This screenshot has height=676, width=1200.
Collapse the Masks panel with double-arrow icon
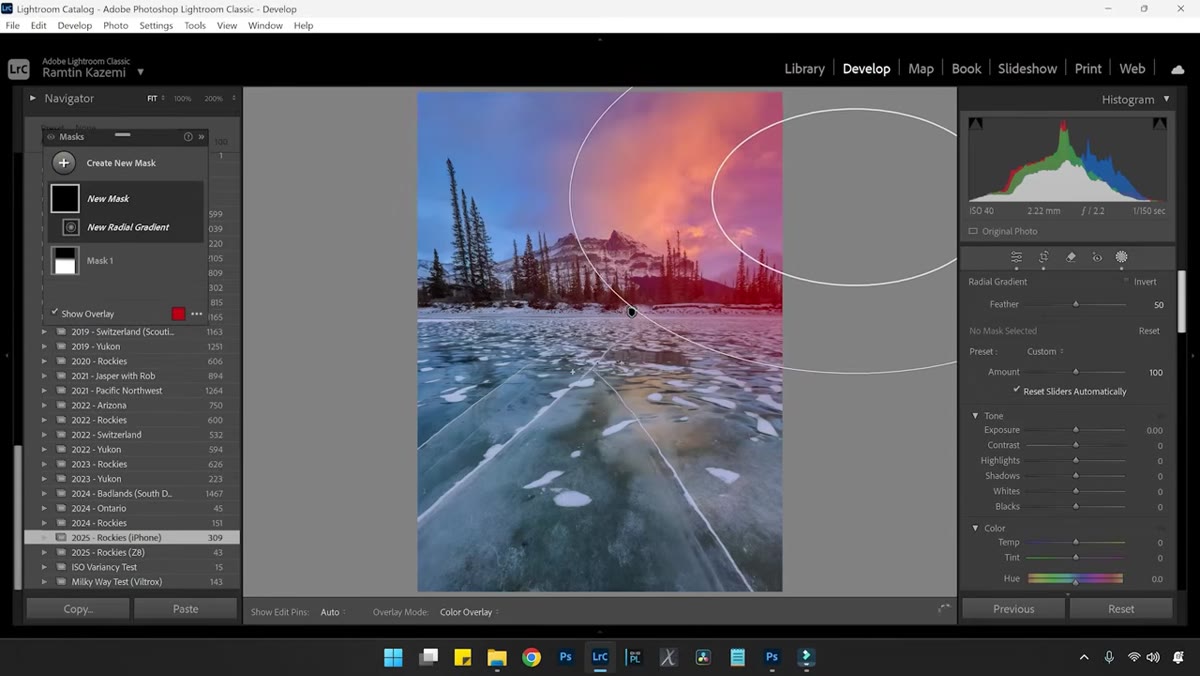[201, 137]
